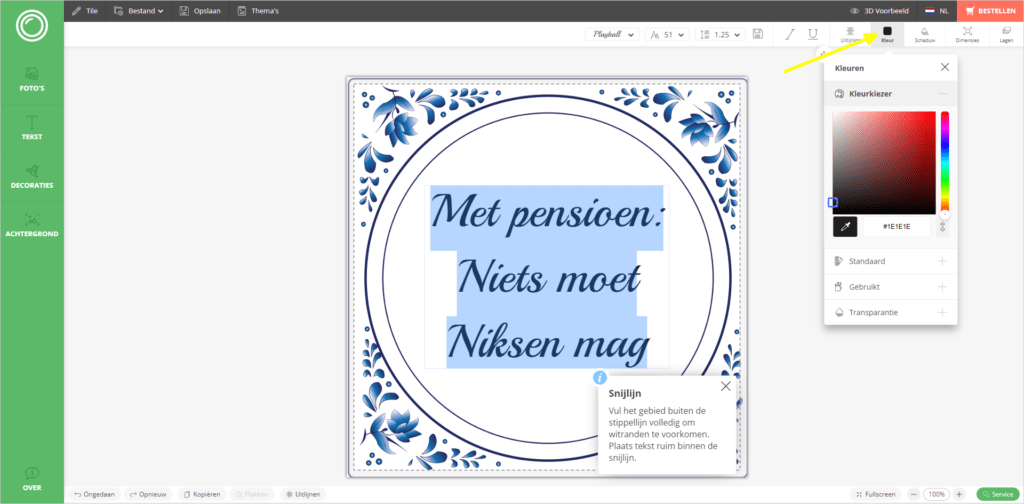Select the Tekst tool in sidebar

(32, 127)
